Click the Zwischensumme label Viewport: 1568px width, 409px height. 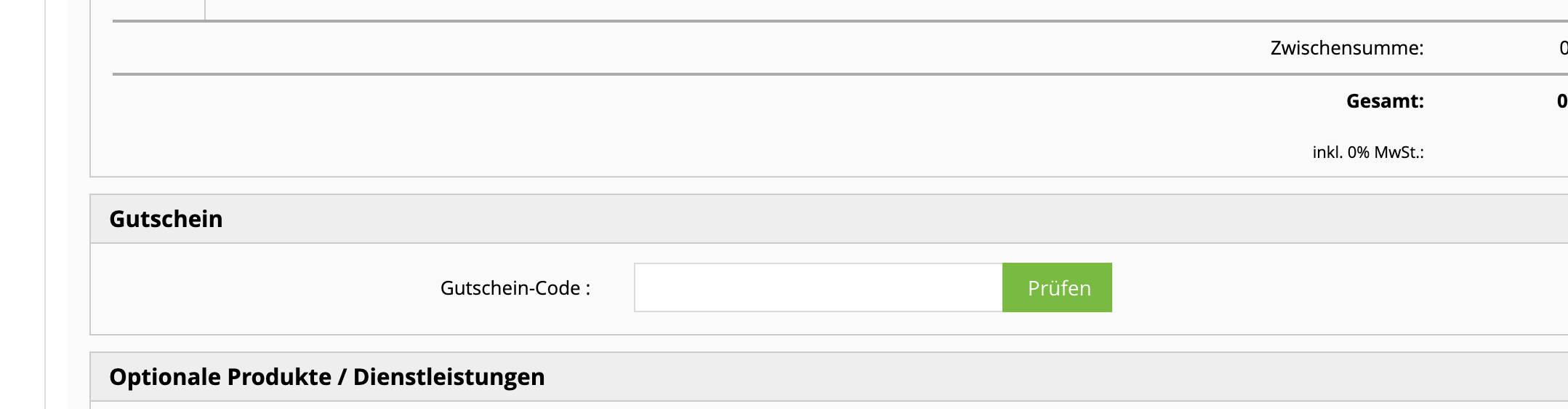(1347, 48)
